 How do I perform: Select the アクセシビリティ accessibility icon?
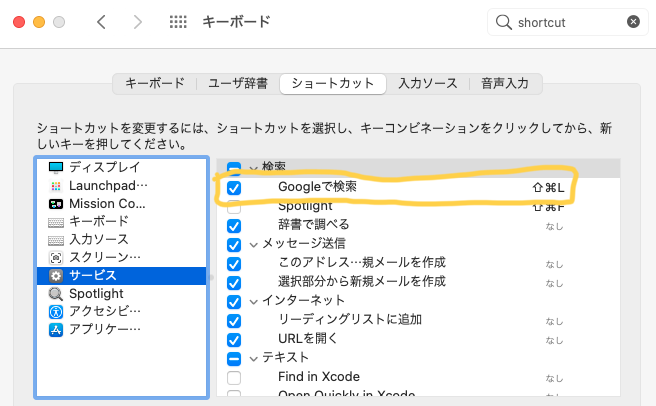click(55, 311)
